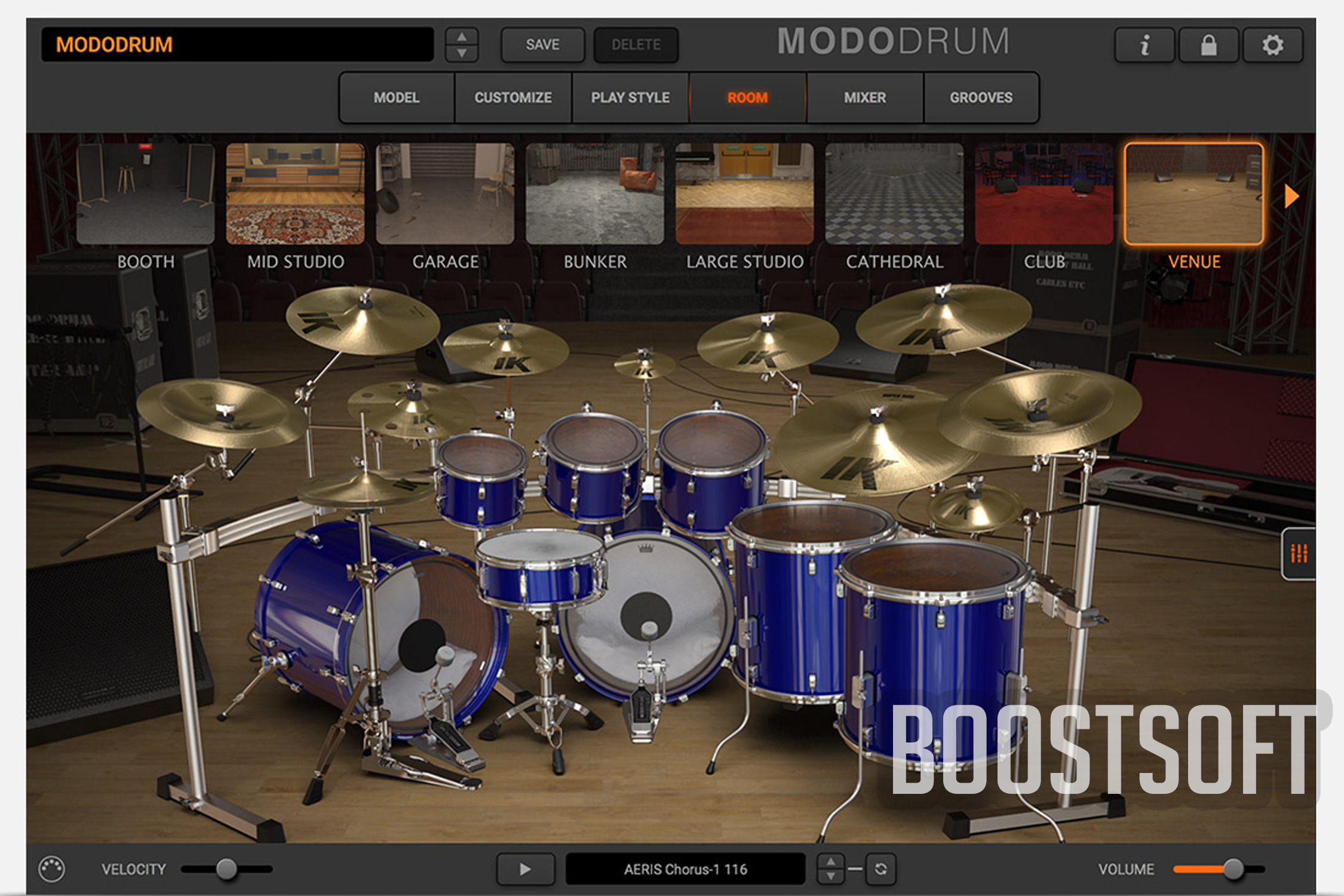Pick the LARGE STUDIO room thumbnail
This screenshot has width=1344, height=896.
[744, 194]
